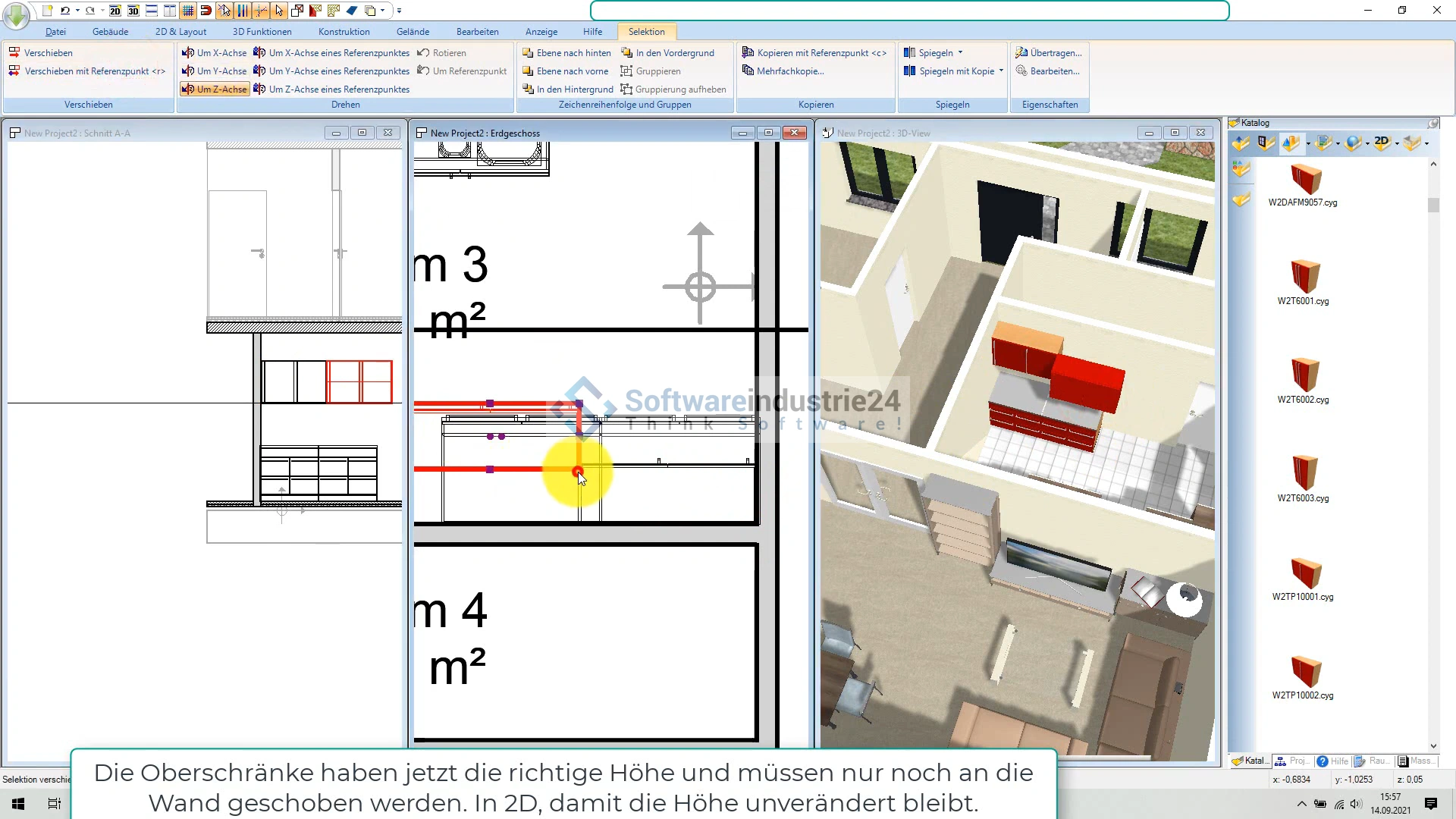
Task: Open Windows Start menu
Action: 18,804
